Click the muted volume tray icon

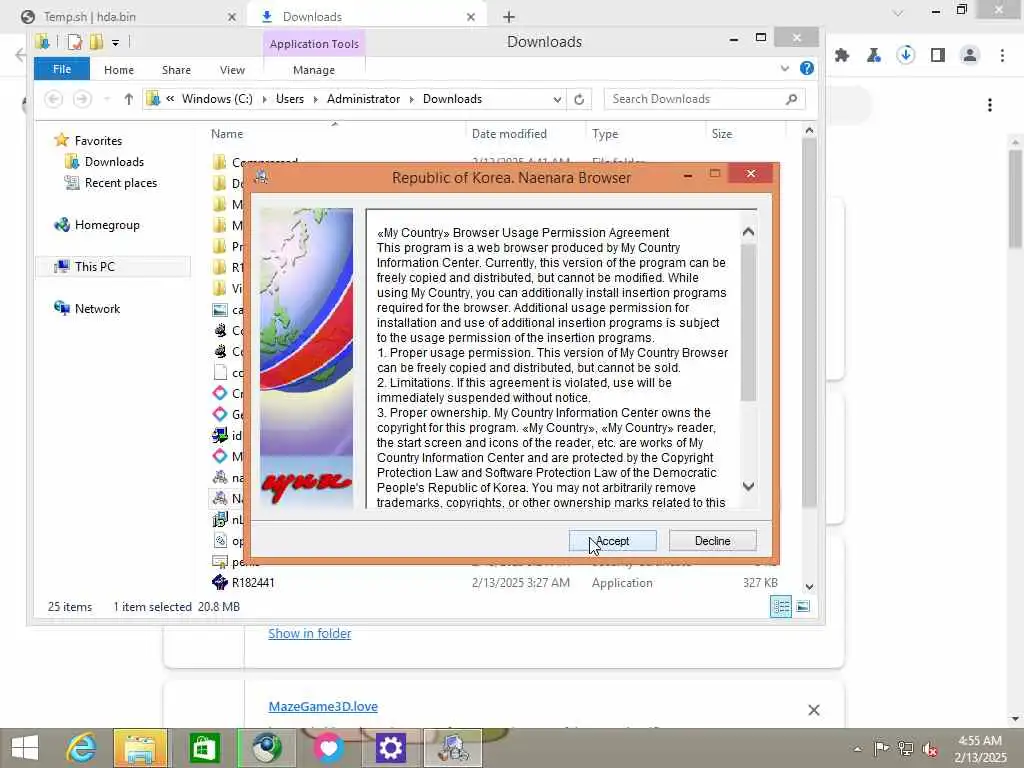(x=929, y=748)
